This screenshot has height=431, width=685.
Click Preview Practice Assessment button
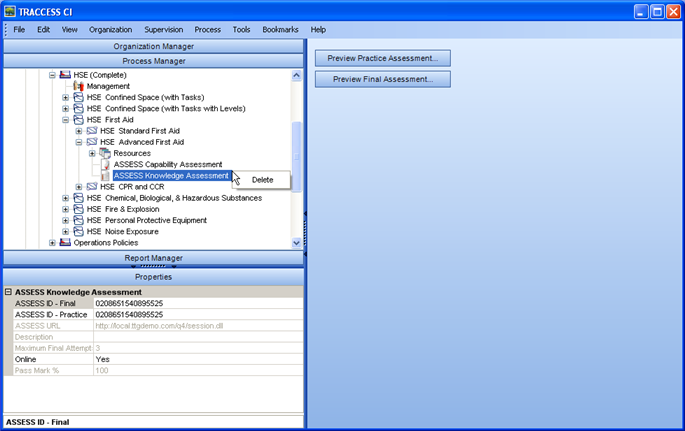coord(383,58)
